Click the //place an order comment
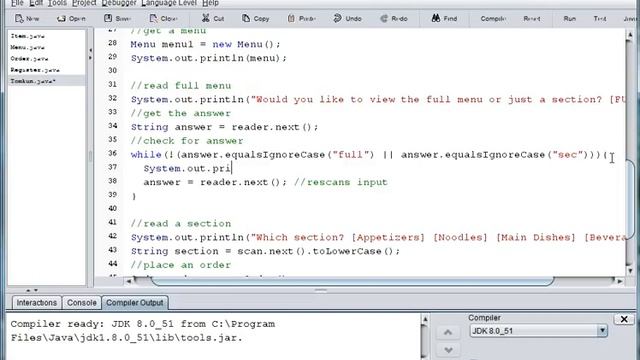Screen dimensions: 640x360 tap(181, 265)
